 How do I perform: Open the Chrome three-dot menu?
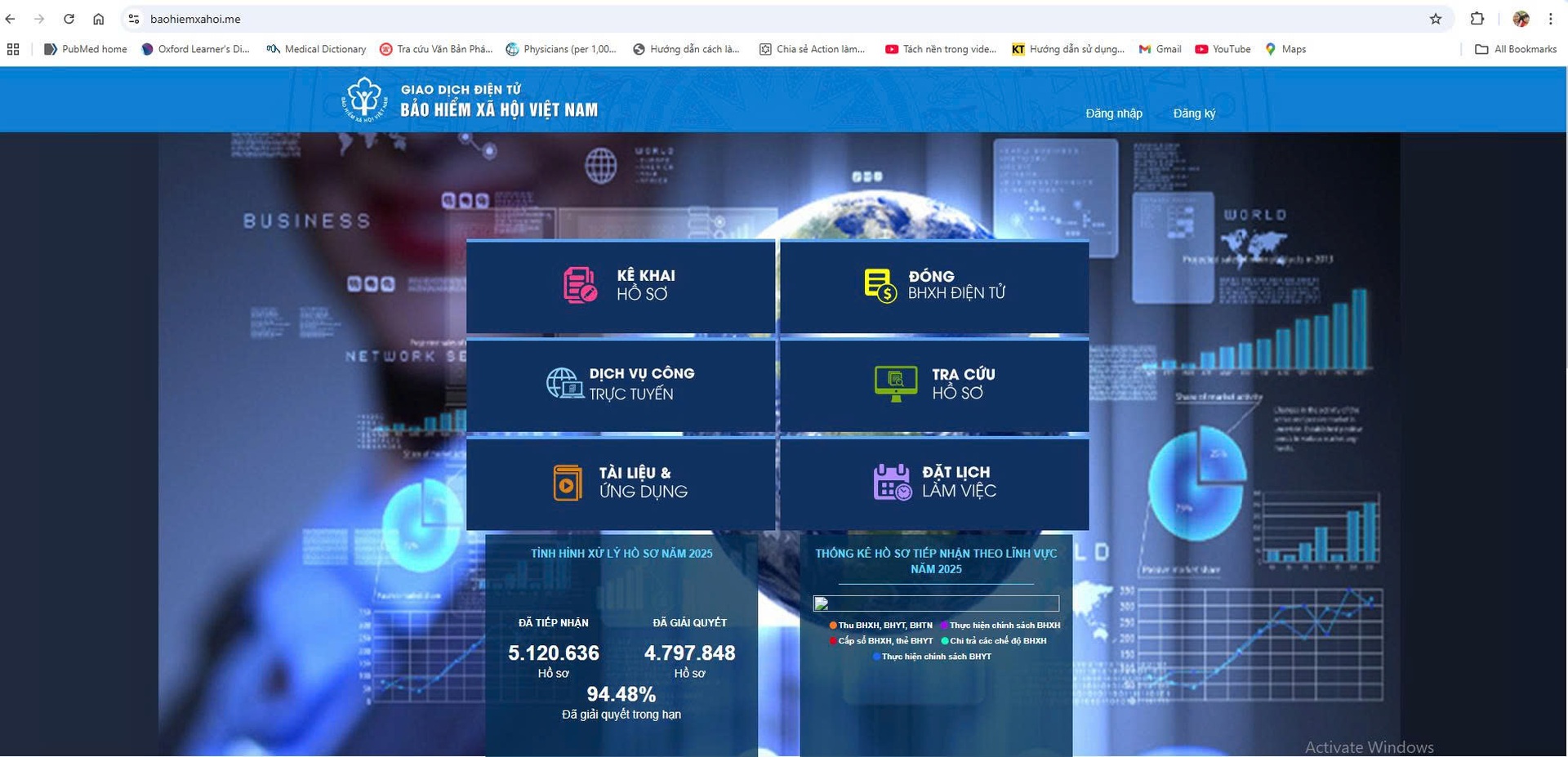coord(1550,19)
